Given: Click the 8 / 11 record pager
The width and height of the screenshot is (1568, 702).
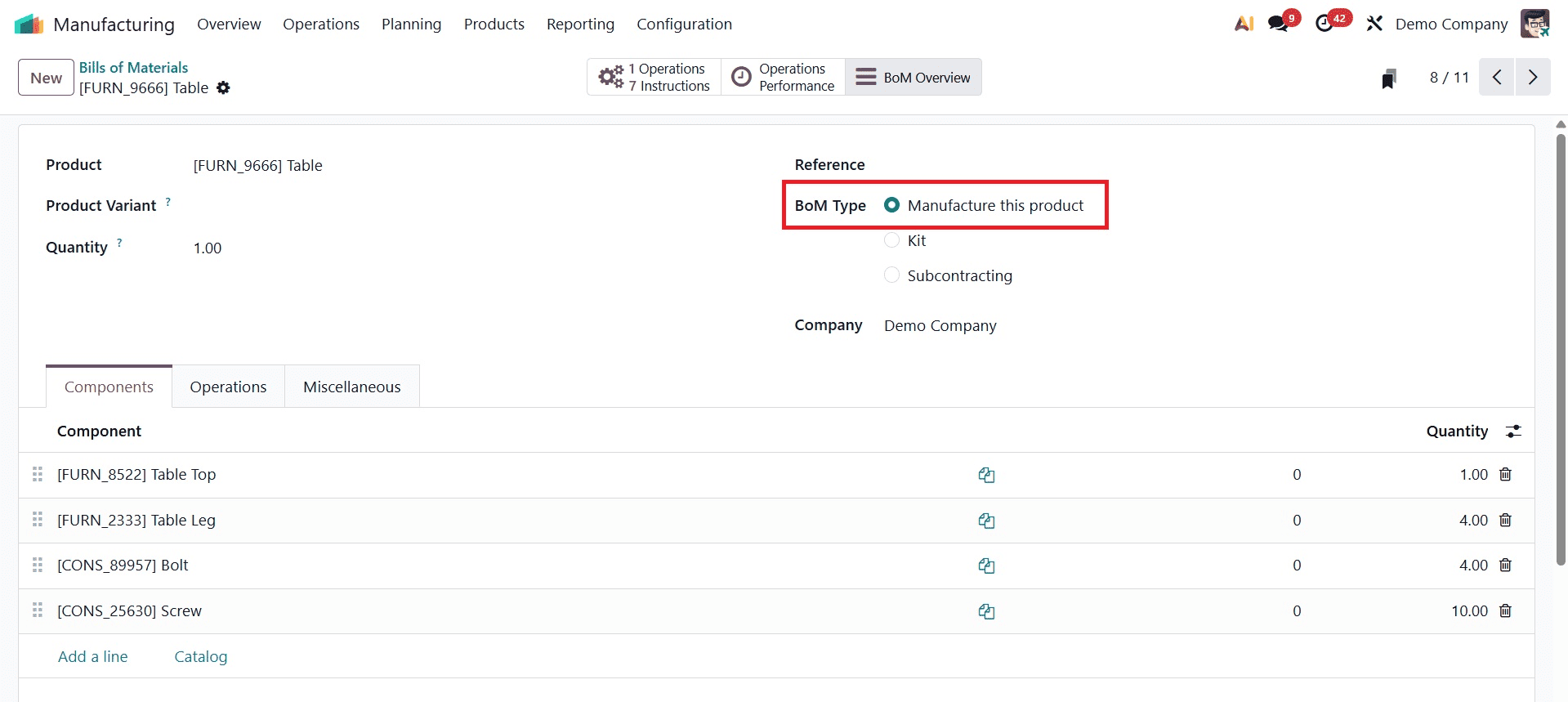Looking at the screenshot, I should [1449, 78].
